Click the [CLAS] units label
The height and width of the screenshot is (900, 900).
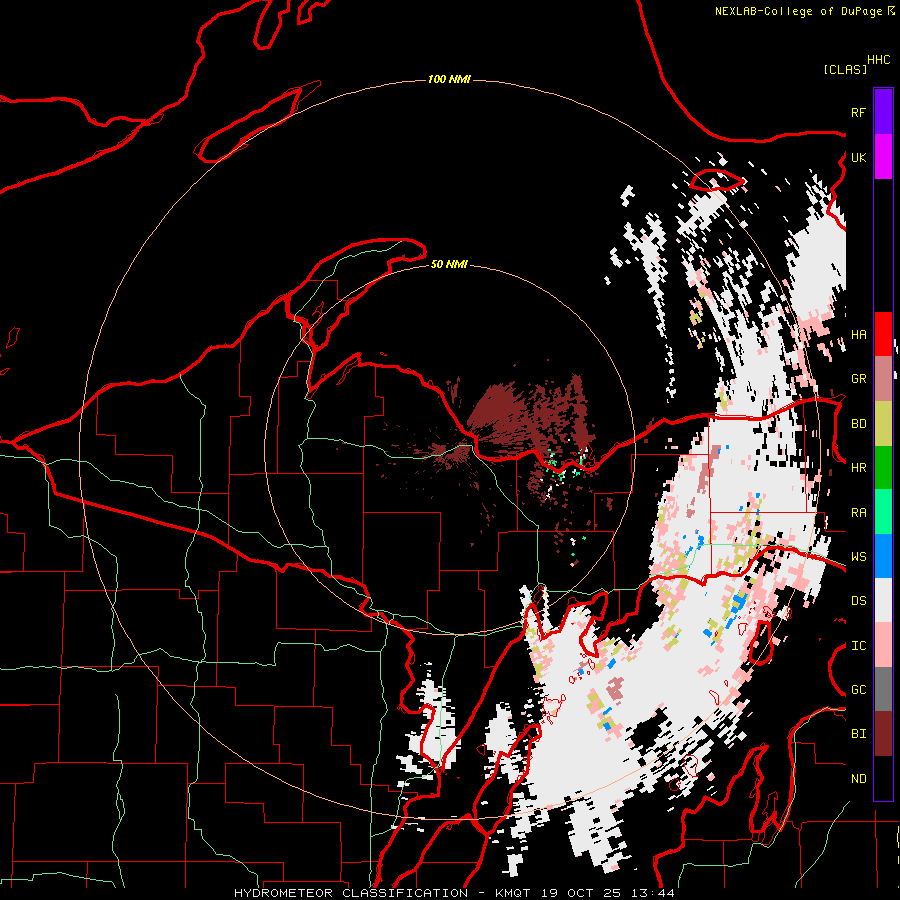[845, 70]
